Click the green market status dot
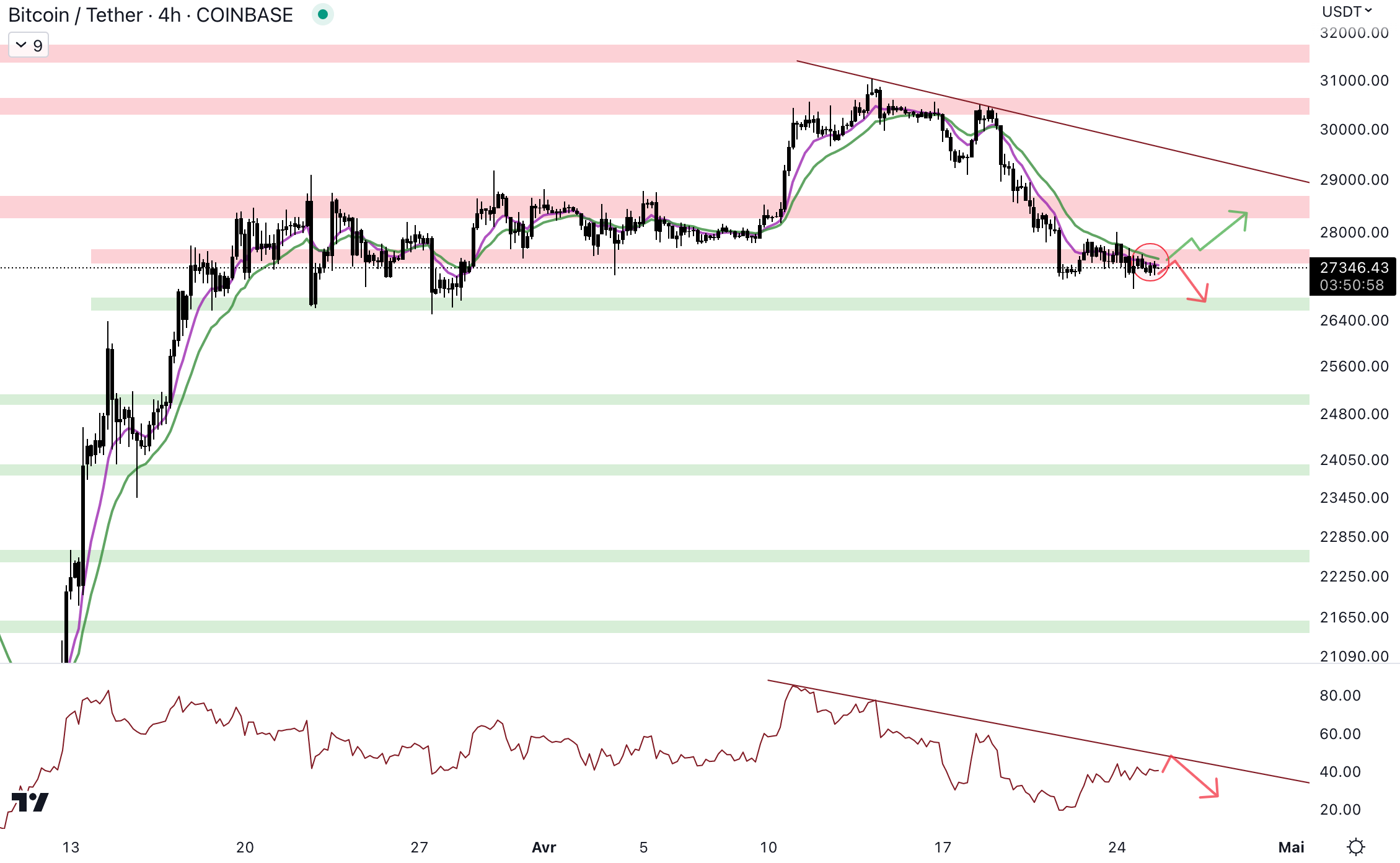The image size is (1400, 863). click(322, 14)
